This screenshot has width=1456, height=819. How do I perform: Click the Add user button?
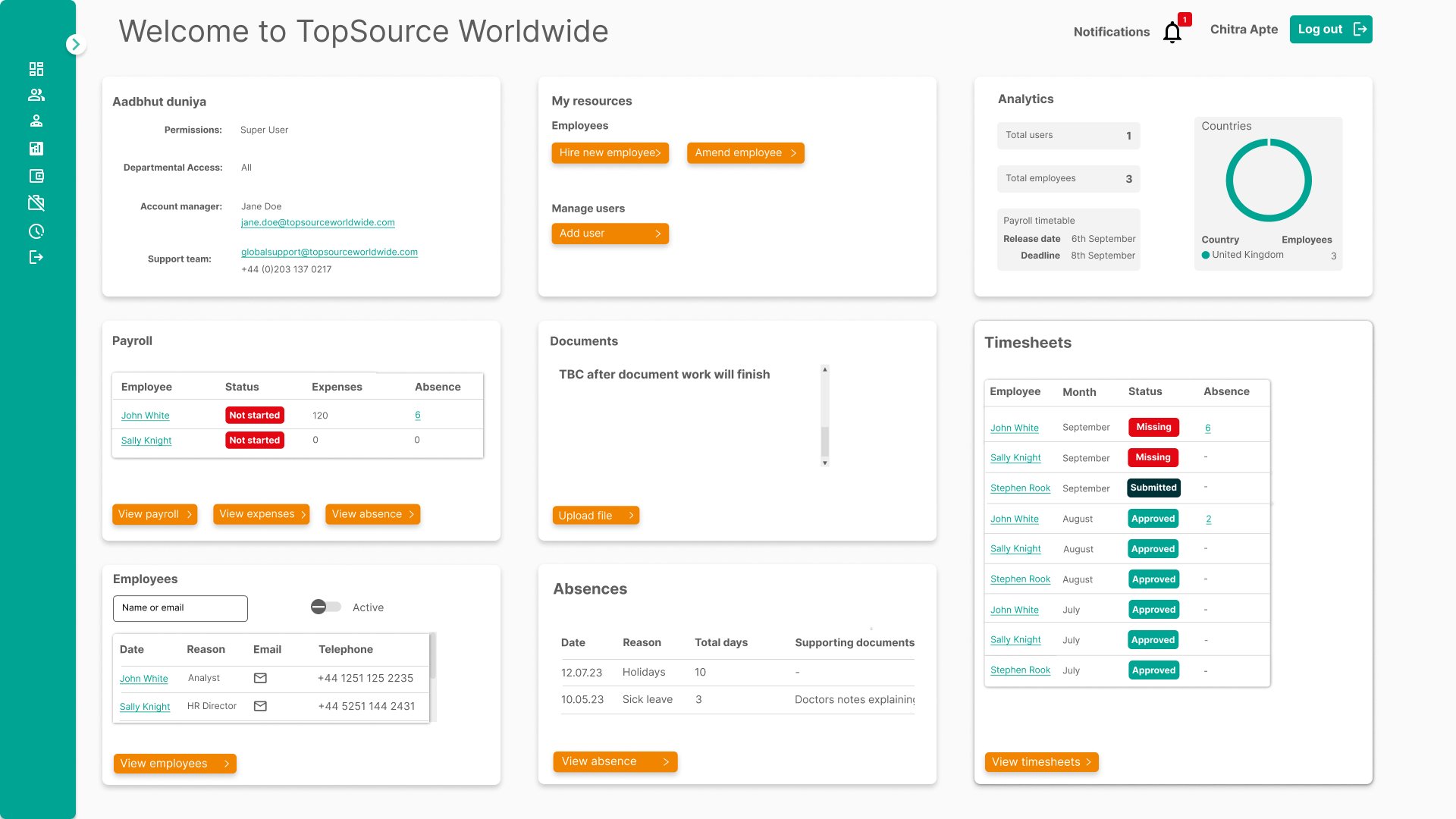[x=610, y=234]
